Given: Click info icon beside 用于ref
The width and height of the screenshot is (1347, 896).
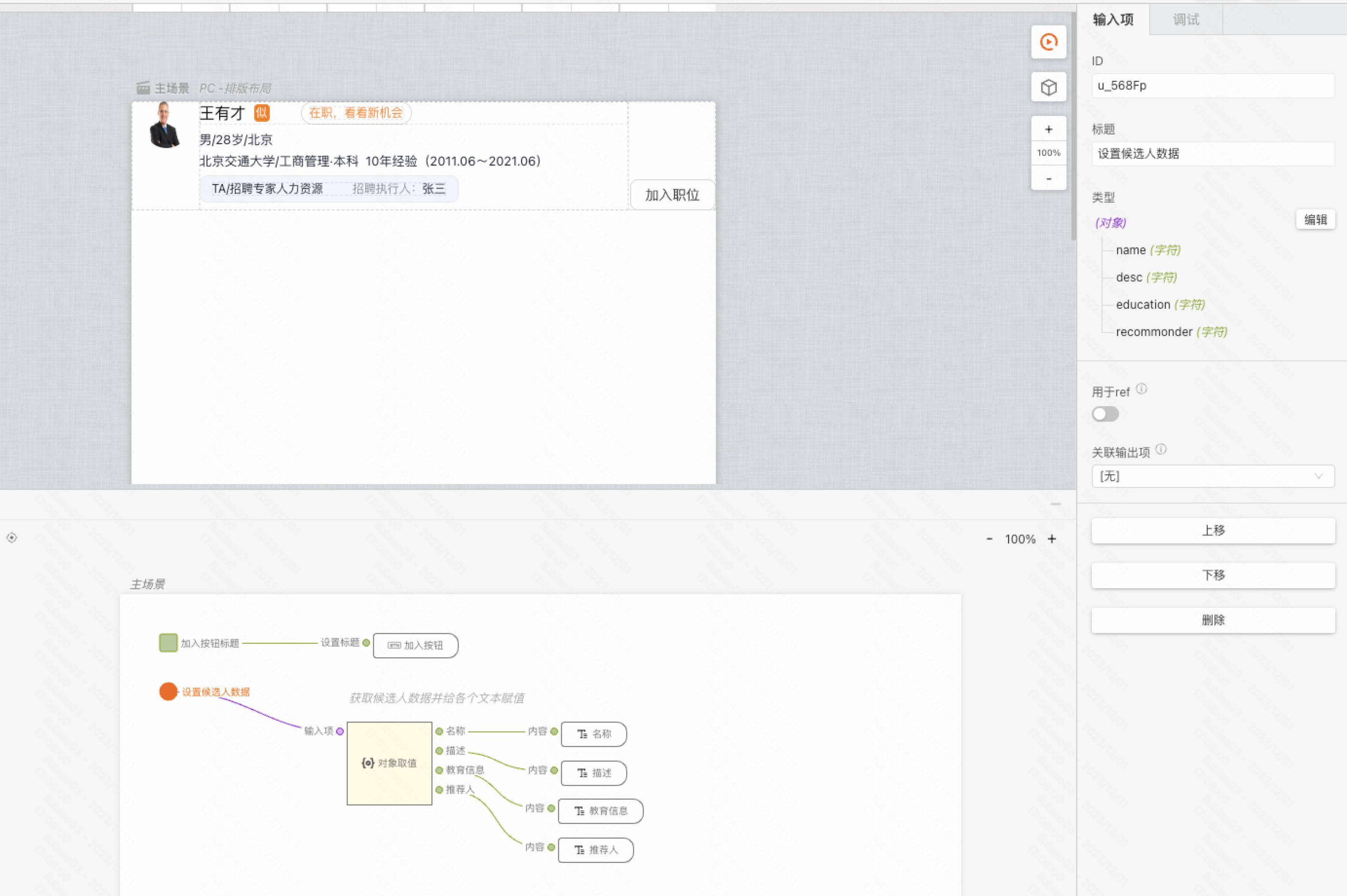Looking at the screenshot, I should coord(1141,389).
